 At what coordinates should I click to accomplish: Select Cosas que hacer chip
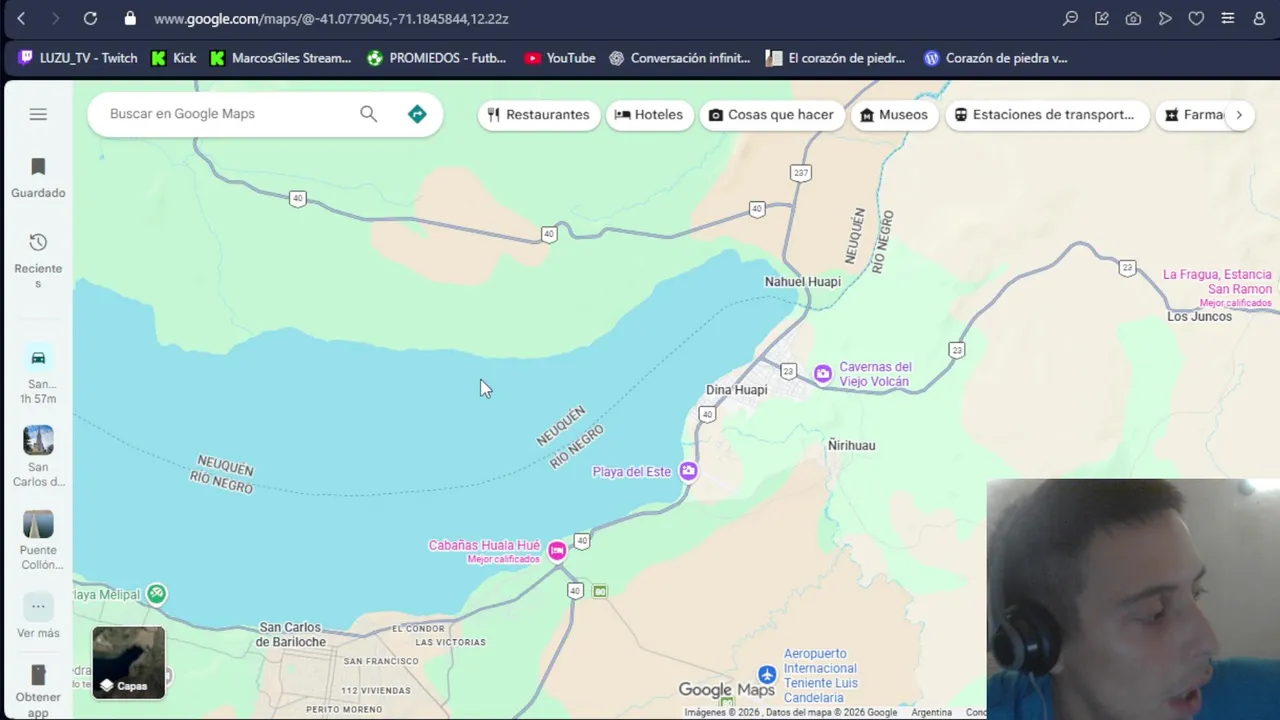[771, 115]
